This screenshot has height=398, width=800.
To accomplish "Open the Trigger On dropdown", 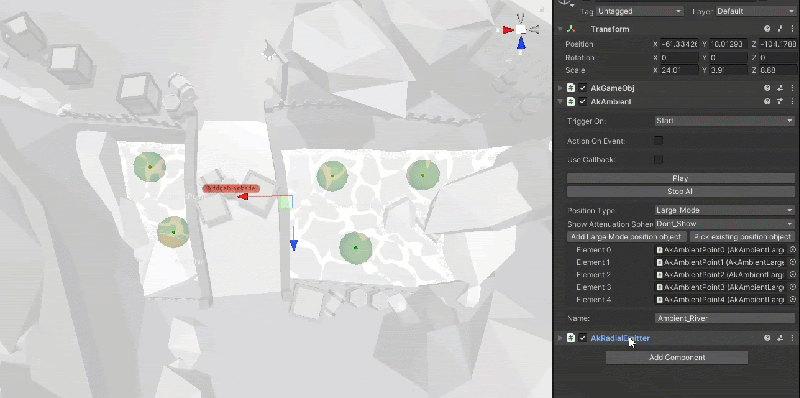I will pos(724,121).
